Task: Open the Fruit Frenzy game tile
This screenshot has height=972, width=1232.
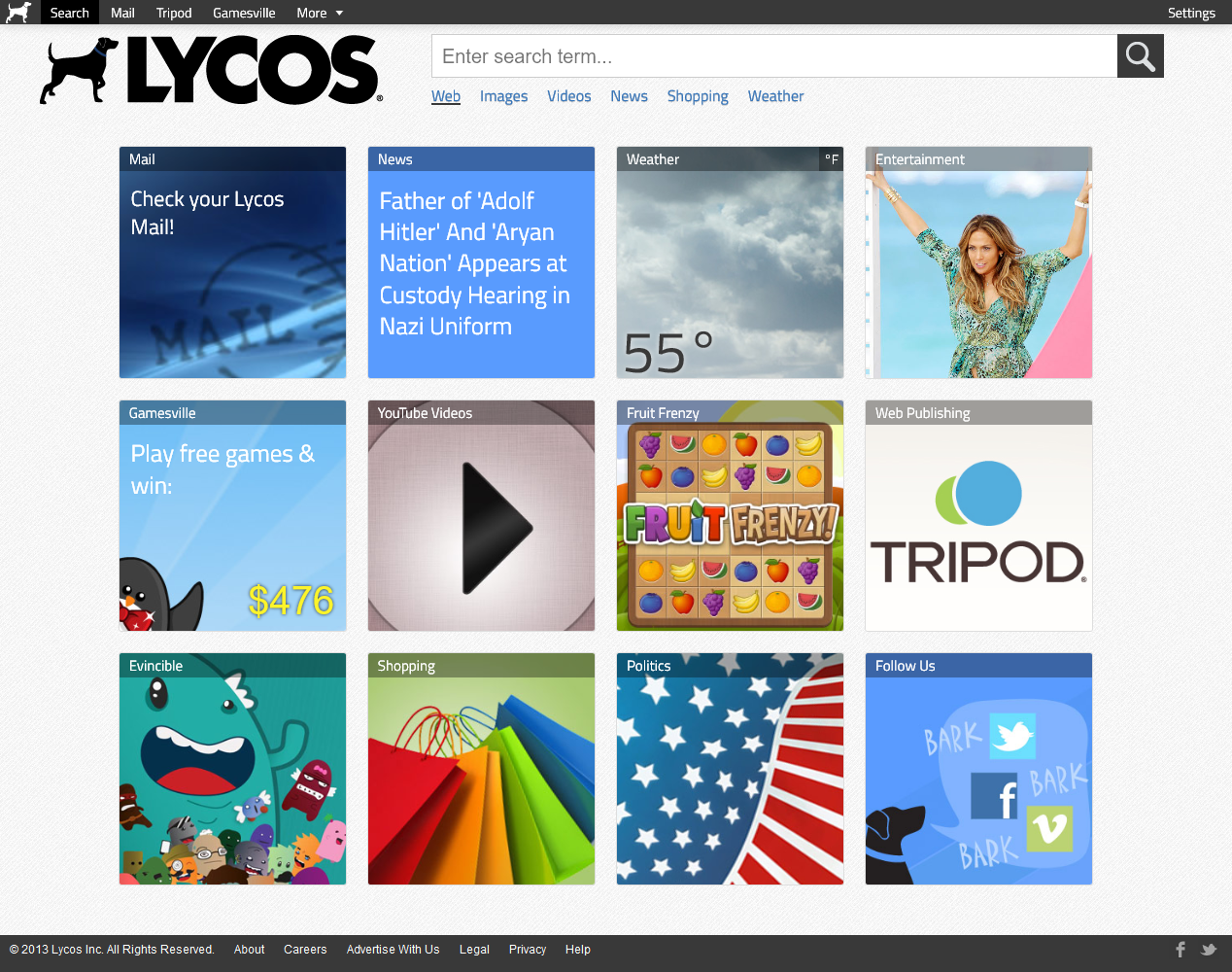Action: click(730, 515)
